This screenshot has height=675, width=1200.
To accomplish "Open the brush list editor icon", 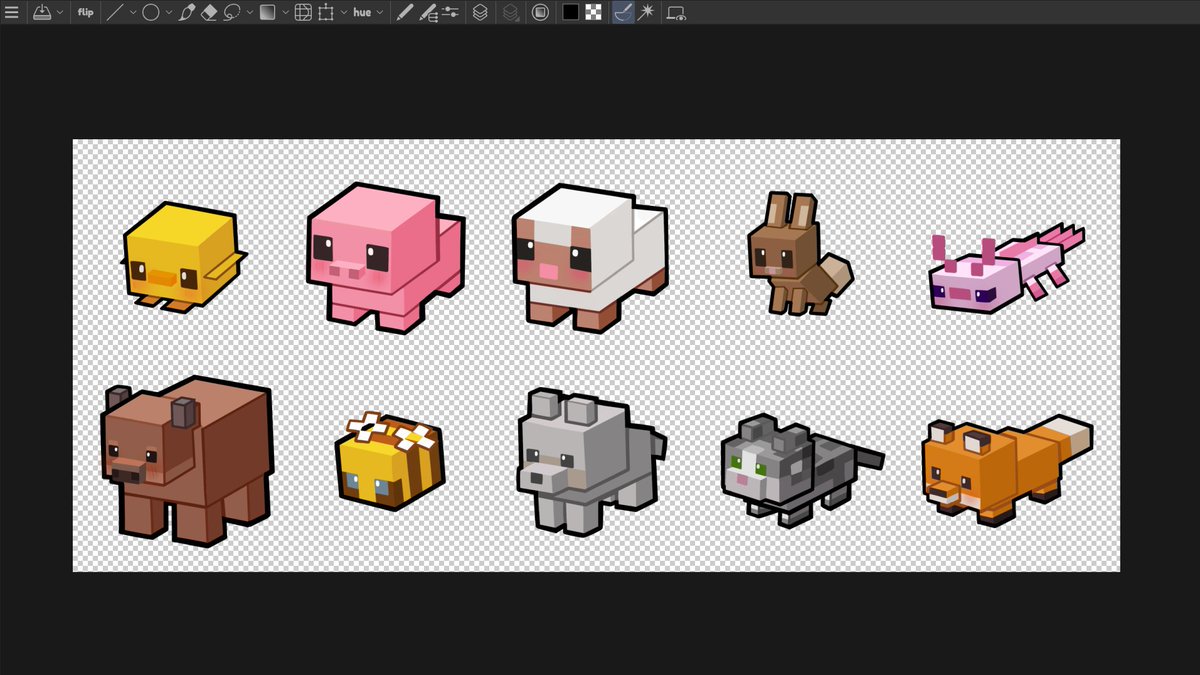I will click(x=428, y=13).
